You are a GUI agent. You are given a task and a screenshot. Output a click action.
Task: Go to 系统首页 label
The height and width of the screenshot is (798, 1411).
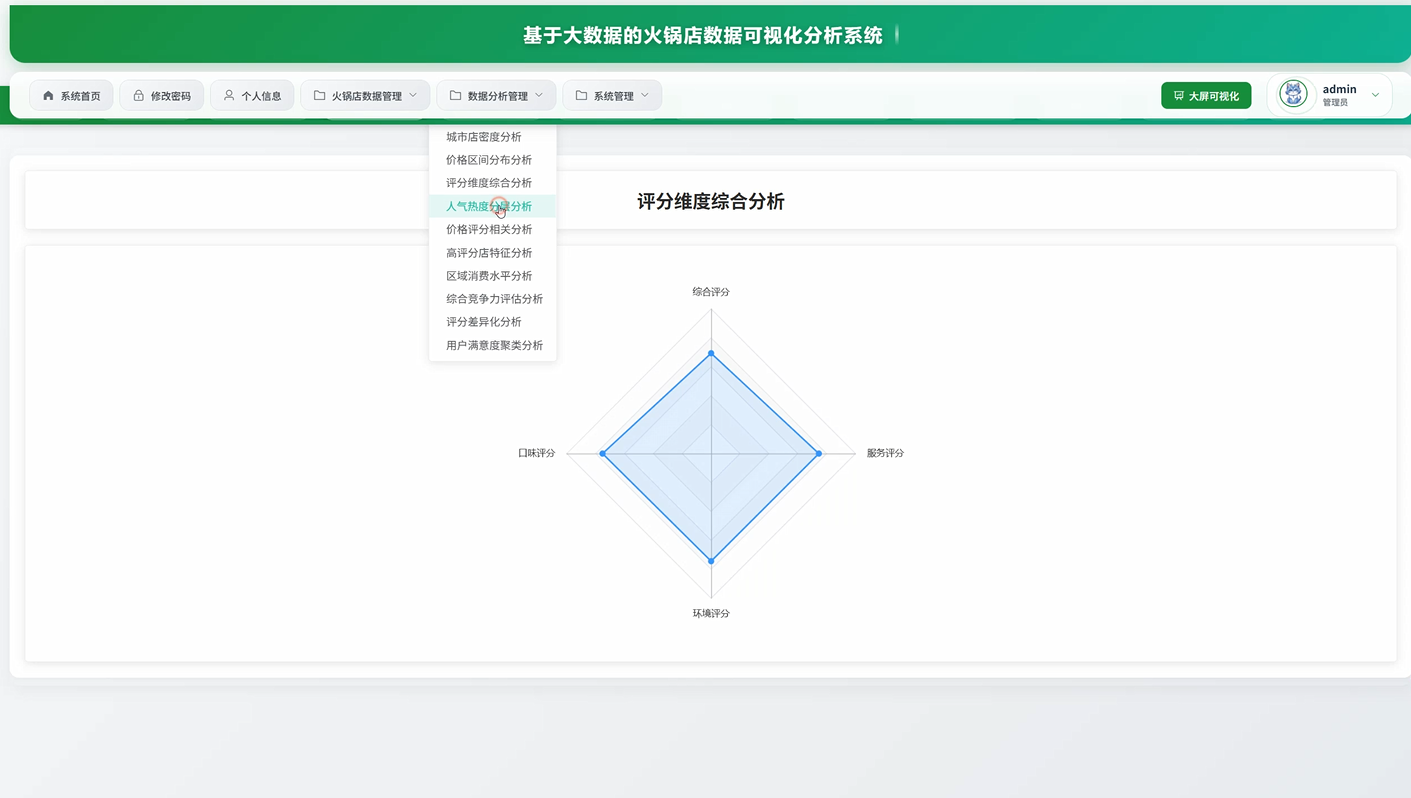click(x=80, y=96)
